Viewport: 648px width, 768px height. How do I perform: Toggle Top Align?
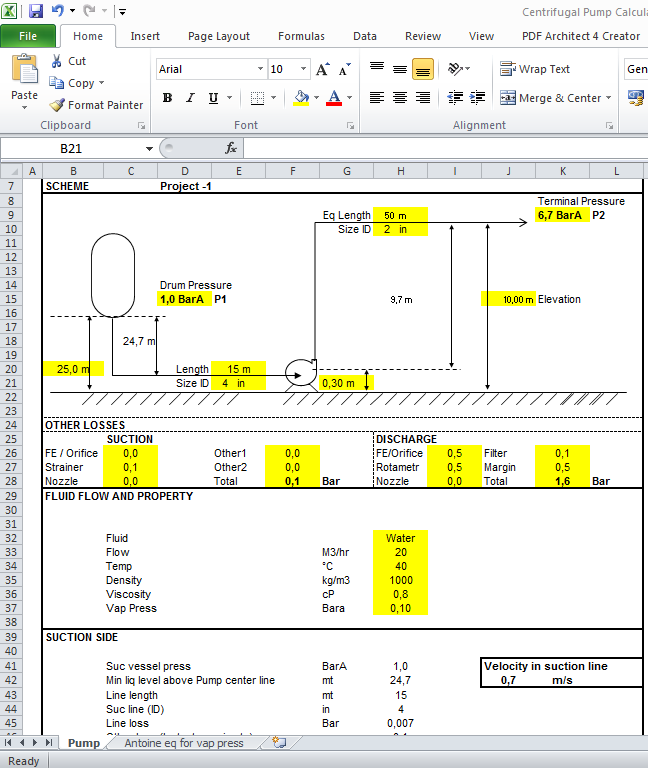pyautogui.click(x=377, y=69)
